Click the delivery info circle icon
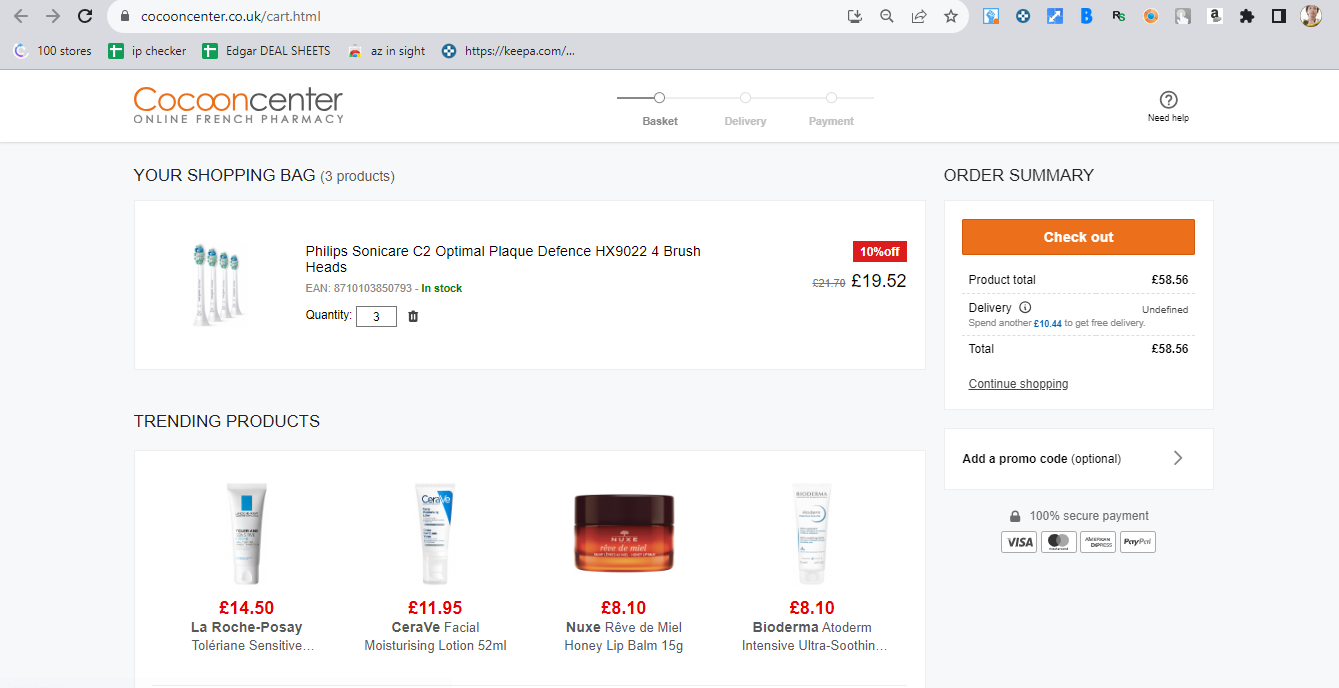 [1025, 308]
